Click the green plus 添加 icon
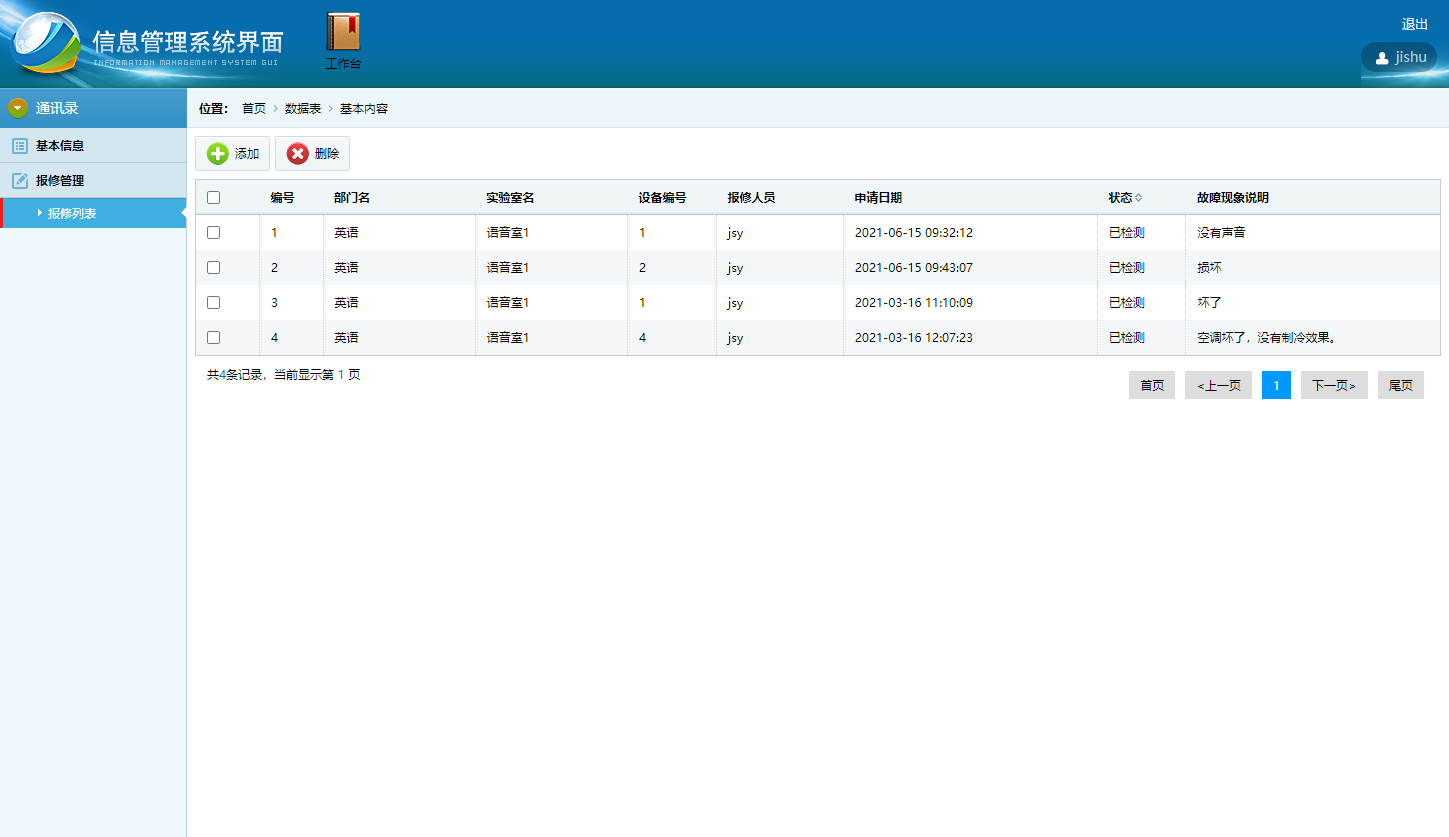 217,154
